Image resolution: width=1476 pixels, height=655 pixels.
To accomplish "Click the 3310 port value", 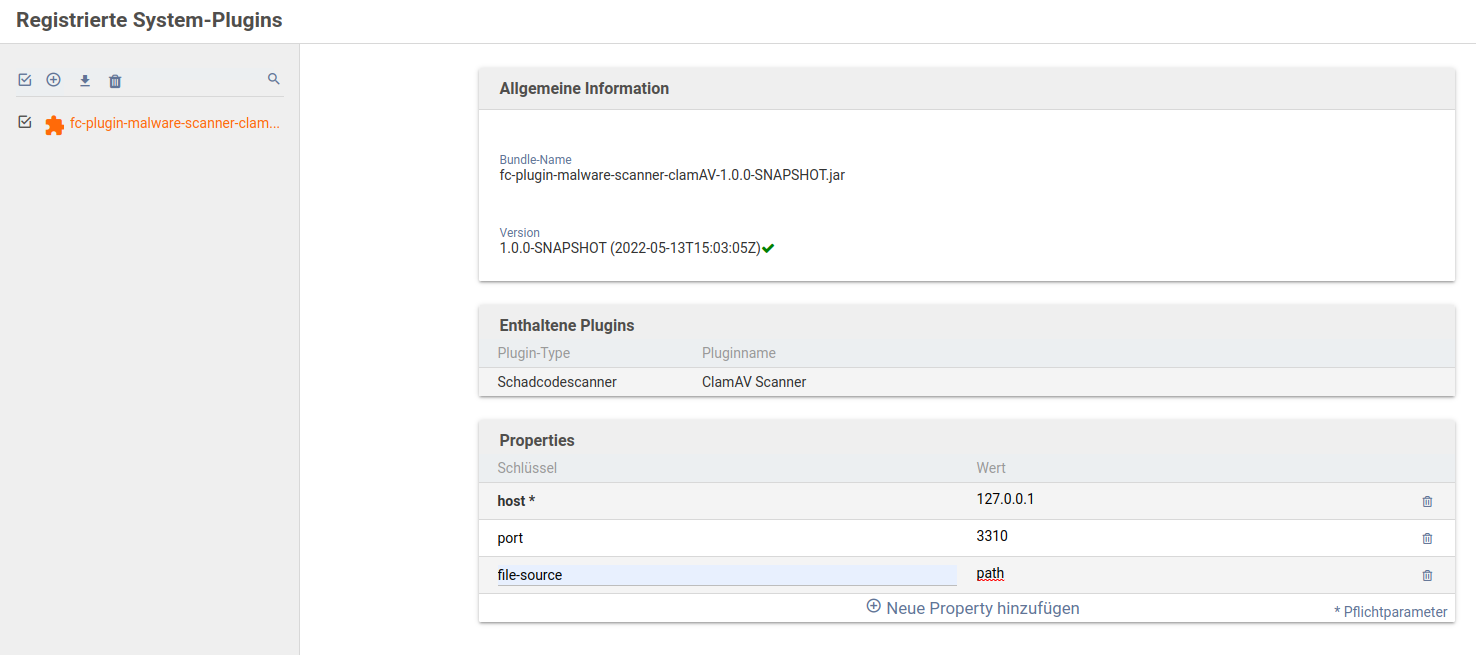I will click(x=992, y=536).
